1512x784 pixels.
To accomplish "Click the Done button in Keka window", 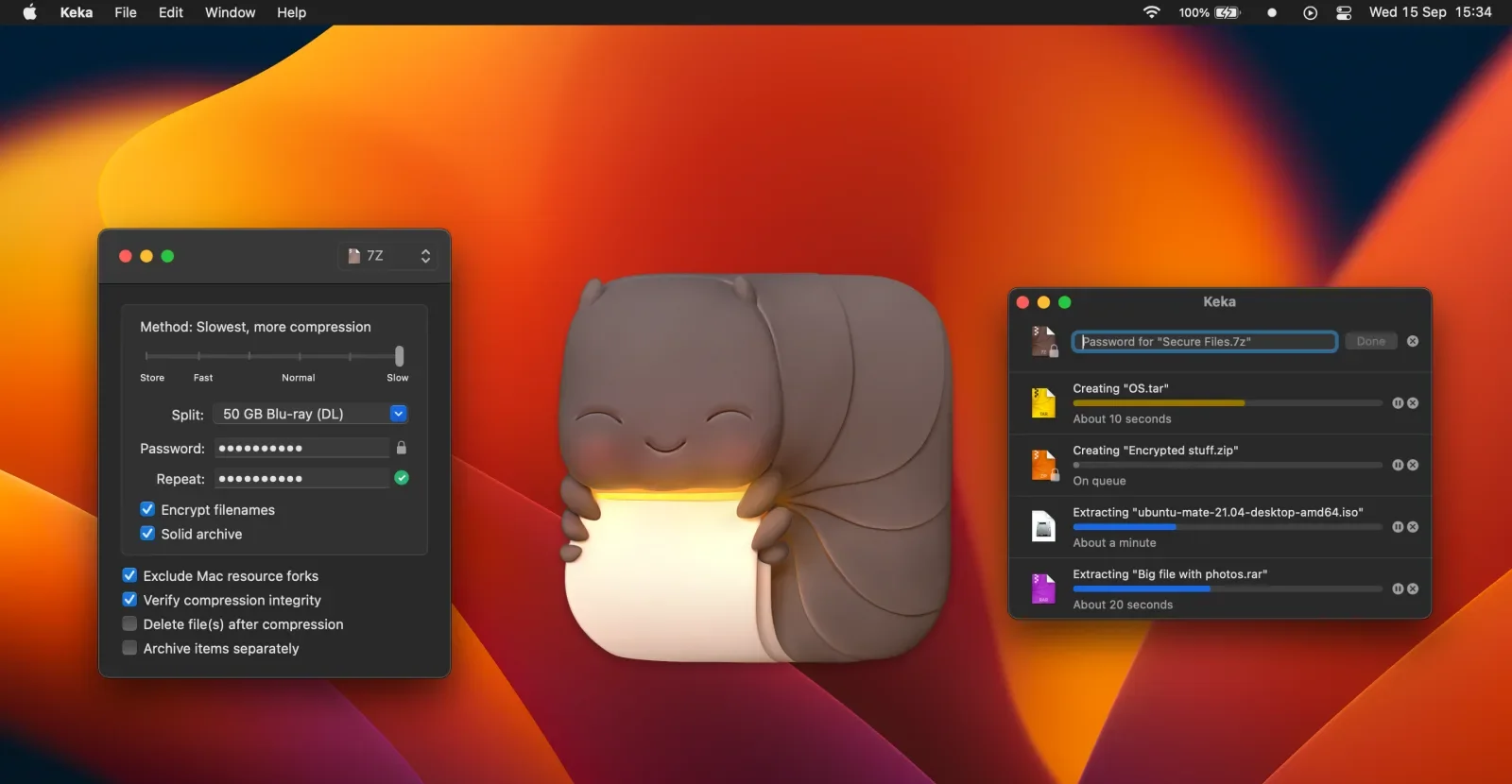I will click(x=1371, y=341).
